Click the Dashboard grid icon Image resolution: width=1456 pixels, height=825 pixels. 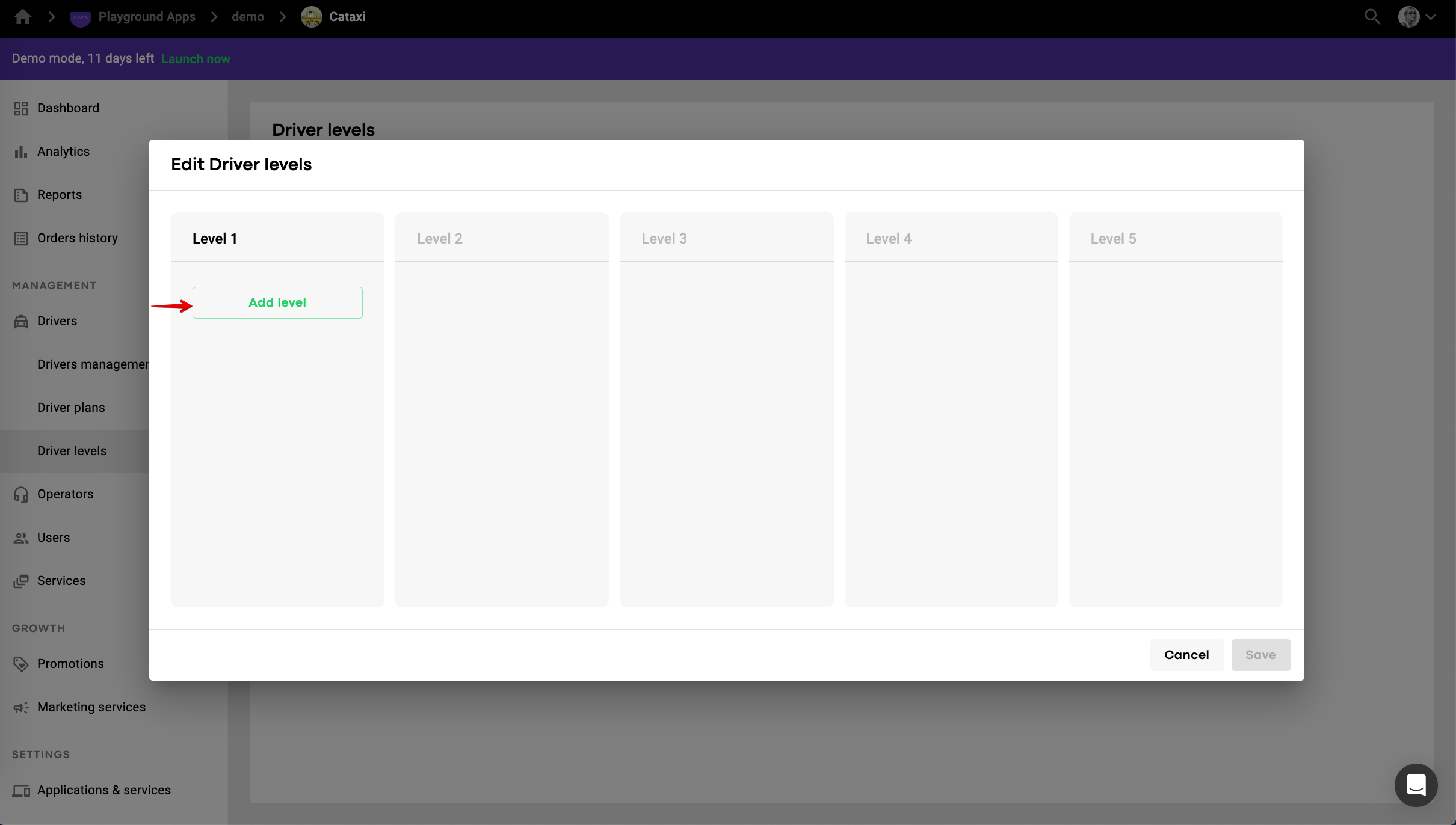click(21, 108)
